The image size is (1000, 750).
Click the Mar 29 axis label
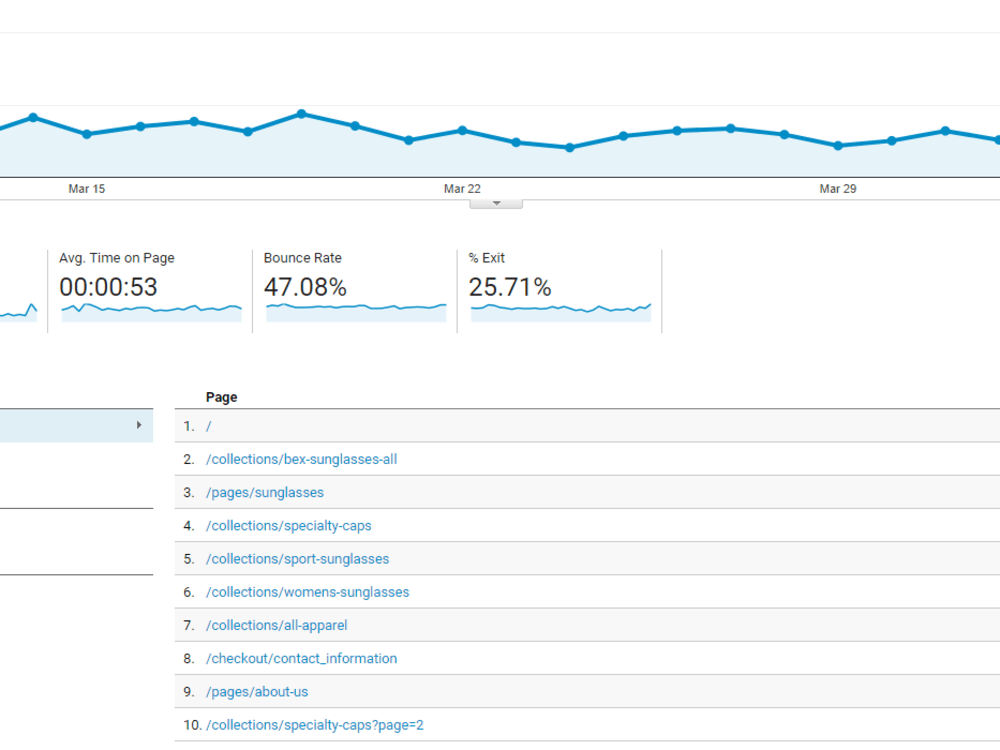(x=838, y=189)
